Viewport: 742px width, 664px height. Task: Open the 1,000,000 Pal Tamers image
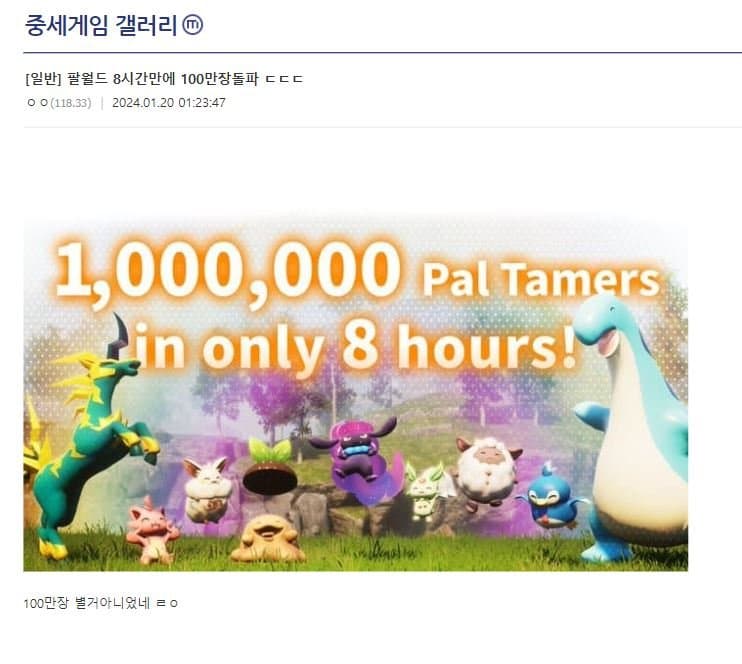pos(355,394)
